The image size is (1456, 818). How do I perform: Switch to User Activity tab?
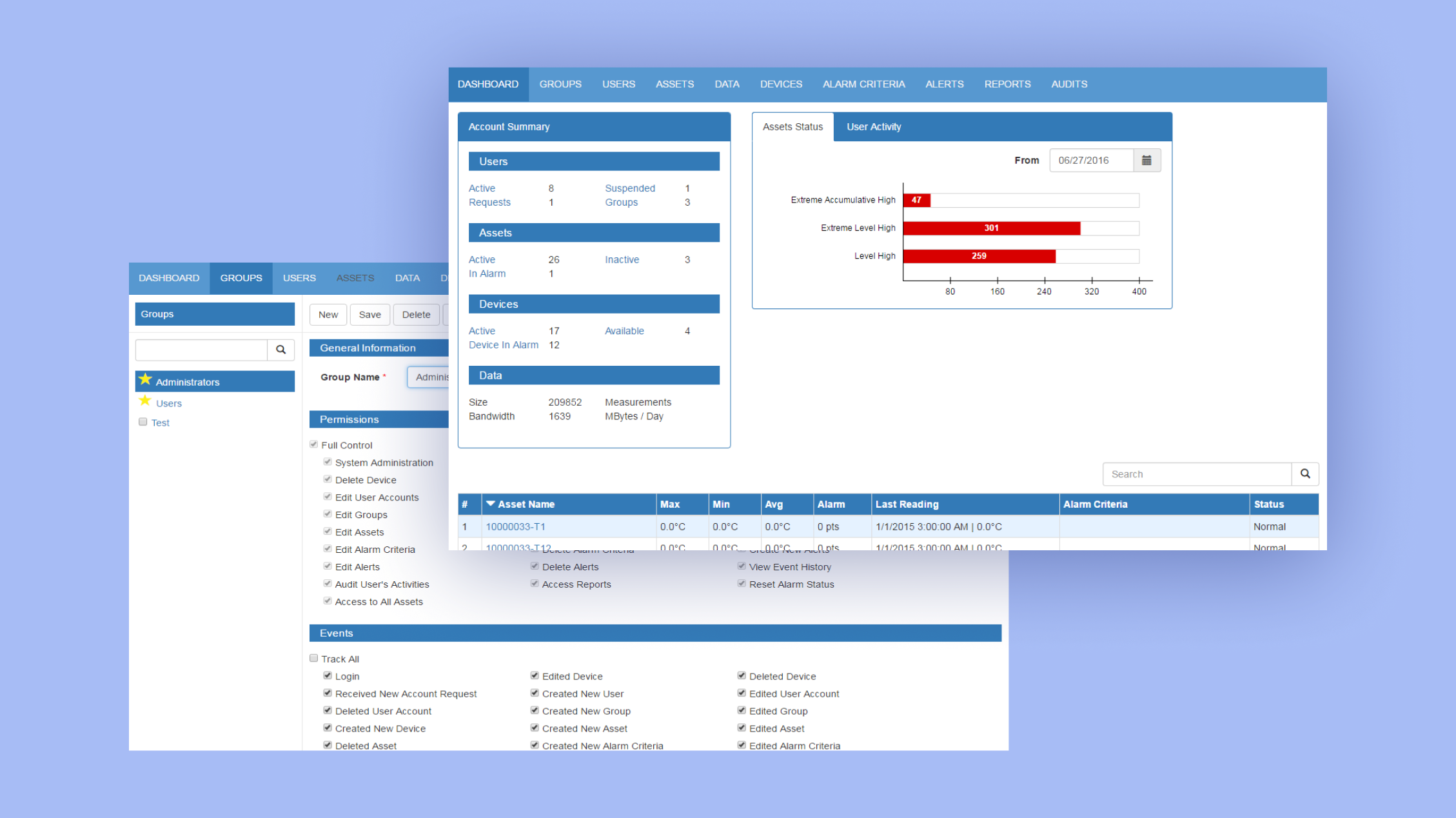pyautogui.click(x=873, y=127)
